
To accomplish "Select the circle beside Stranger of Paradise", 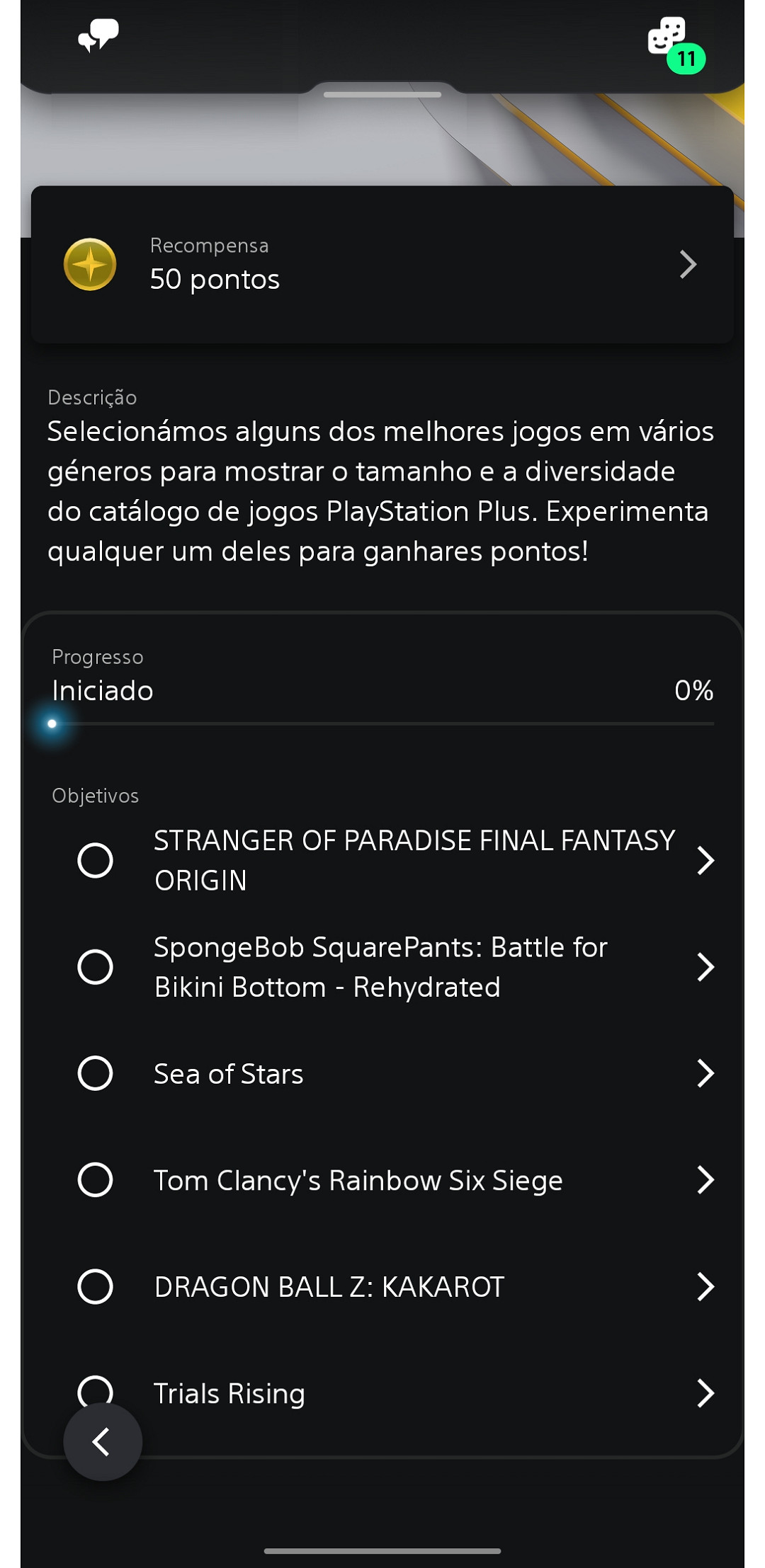I will click(95, 860).
